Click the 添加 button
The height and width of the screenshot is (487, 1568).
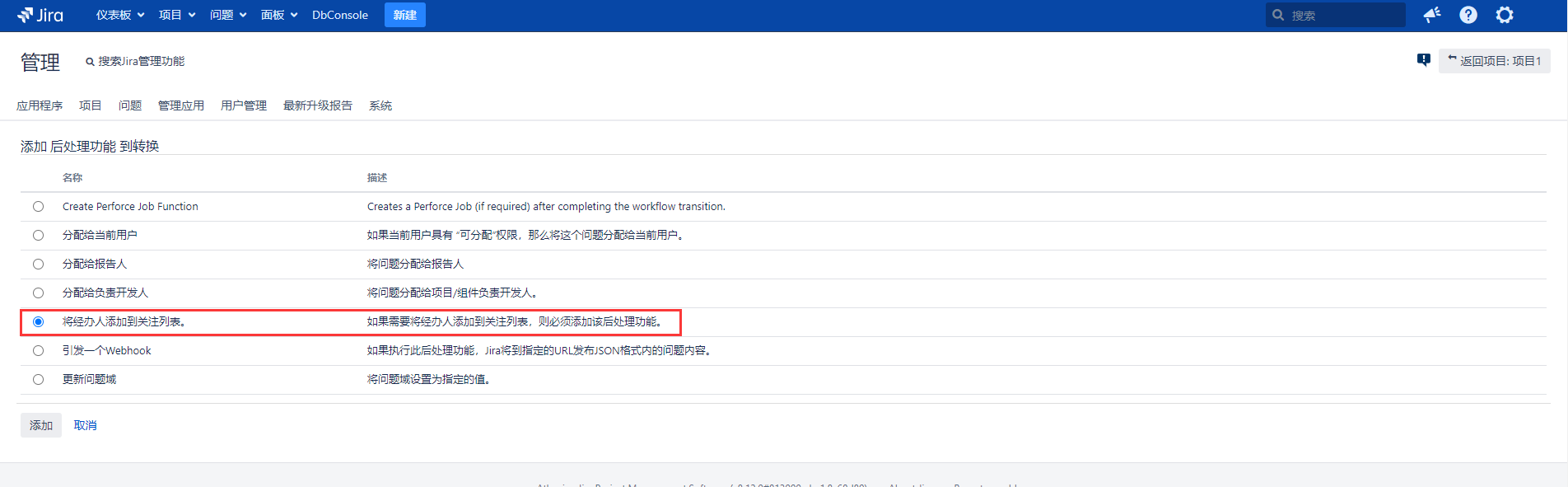(41, 425)
